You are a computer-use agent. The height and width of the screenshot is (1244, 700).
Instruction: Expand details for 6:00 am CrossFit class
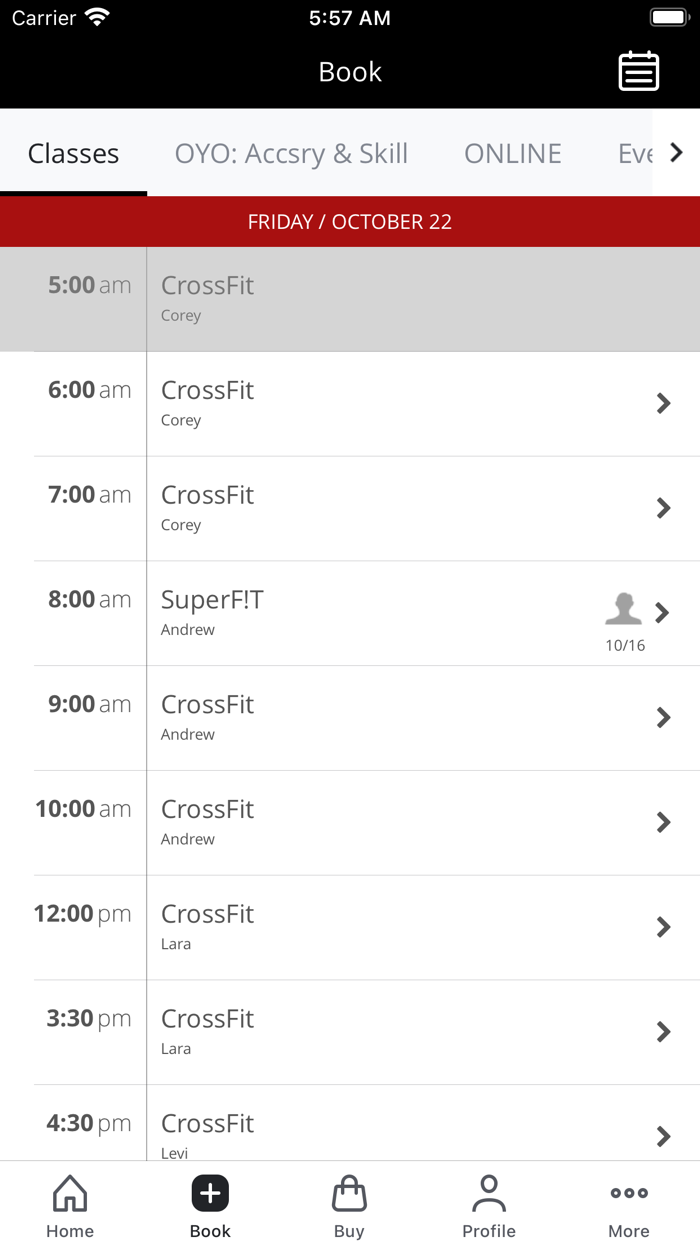click(x=663, y=404)
